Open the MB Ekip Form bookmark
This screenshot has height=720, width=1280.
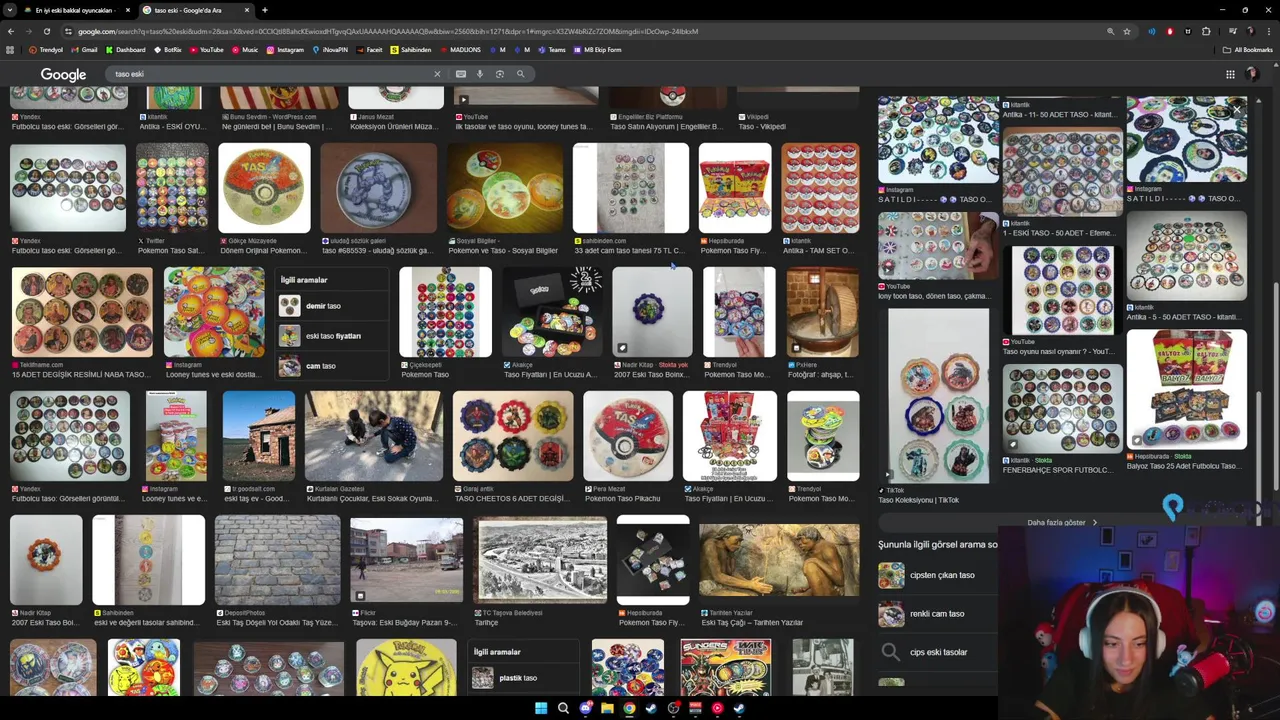point(597,50)
